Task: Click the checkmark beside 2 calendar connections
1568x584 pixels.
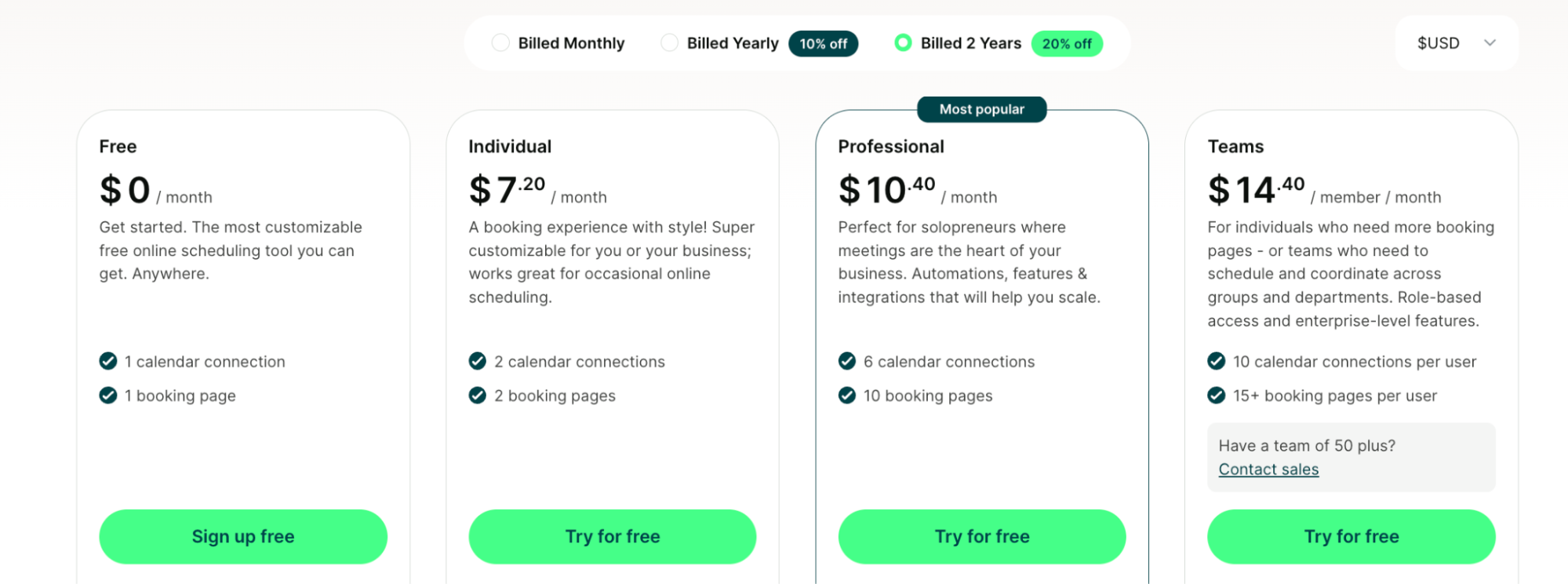Action: click(477, 361)
